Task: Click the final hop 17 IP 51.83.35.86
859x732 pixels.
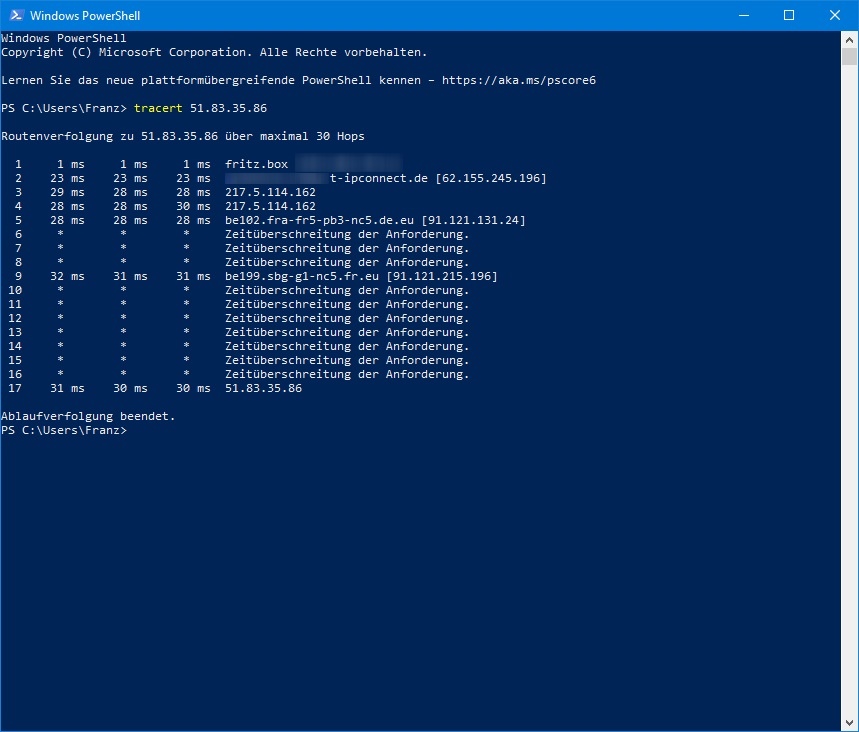Action: tap(264, 388)
